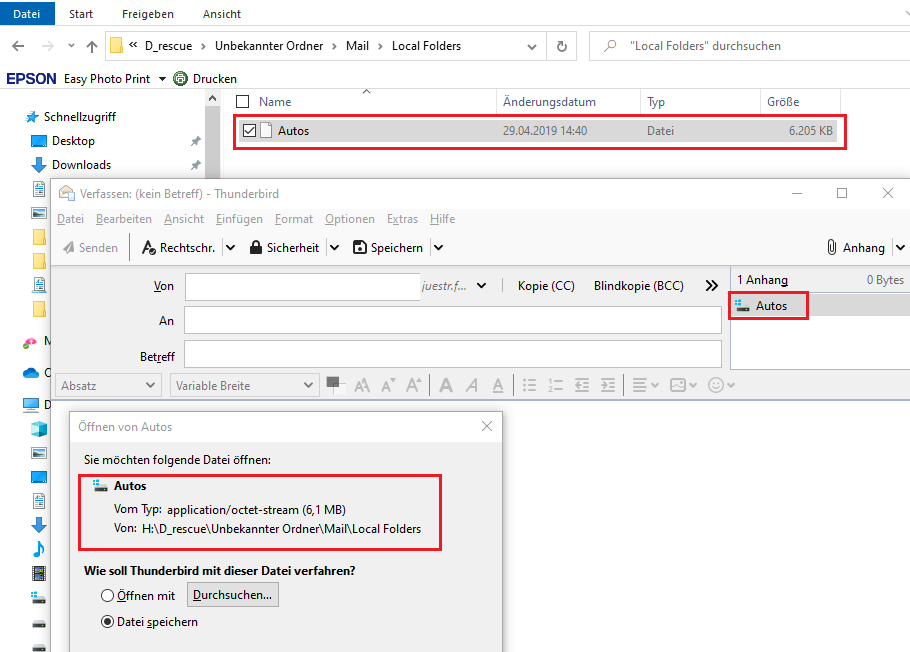Viewport: 910px width, 652px height.
Task: Click the Durchsuchen... button
Action: pos(233,595)
